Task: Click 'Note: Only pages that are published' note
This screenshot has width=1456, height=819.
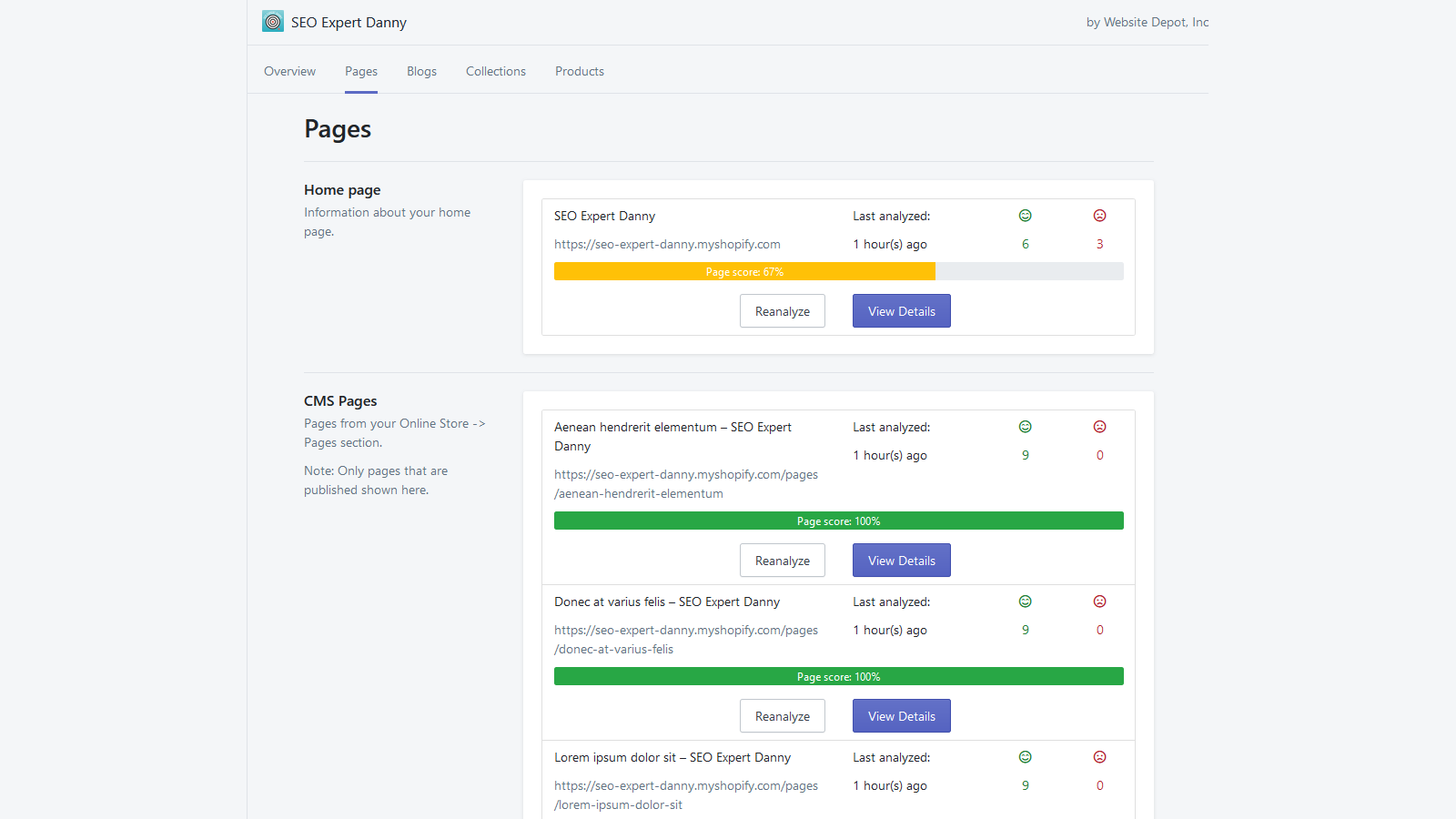Action: tap(376, 480)
